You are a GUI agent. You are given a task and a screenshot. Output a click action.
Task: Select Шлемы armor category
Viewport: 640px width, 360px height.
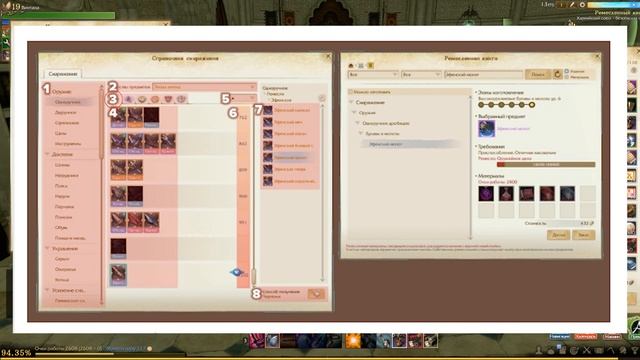pos(62,165)
